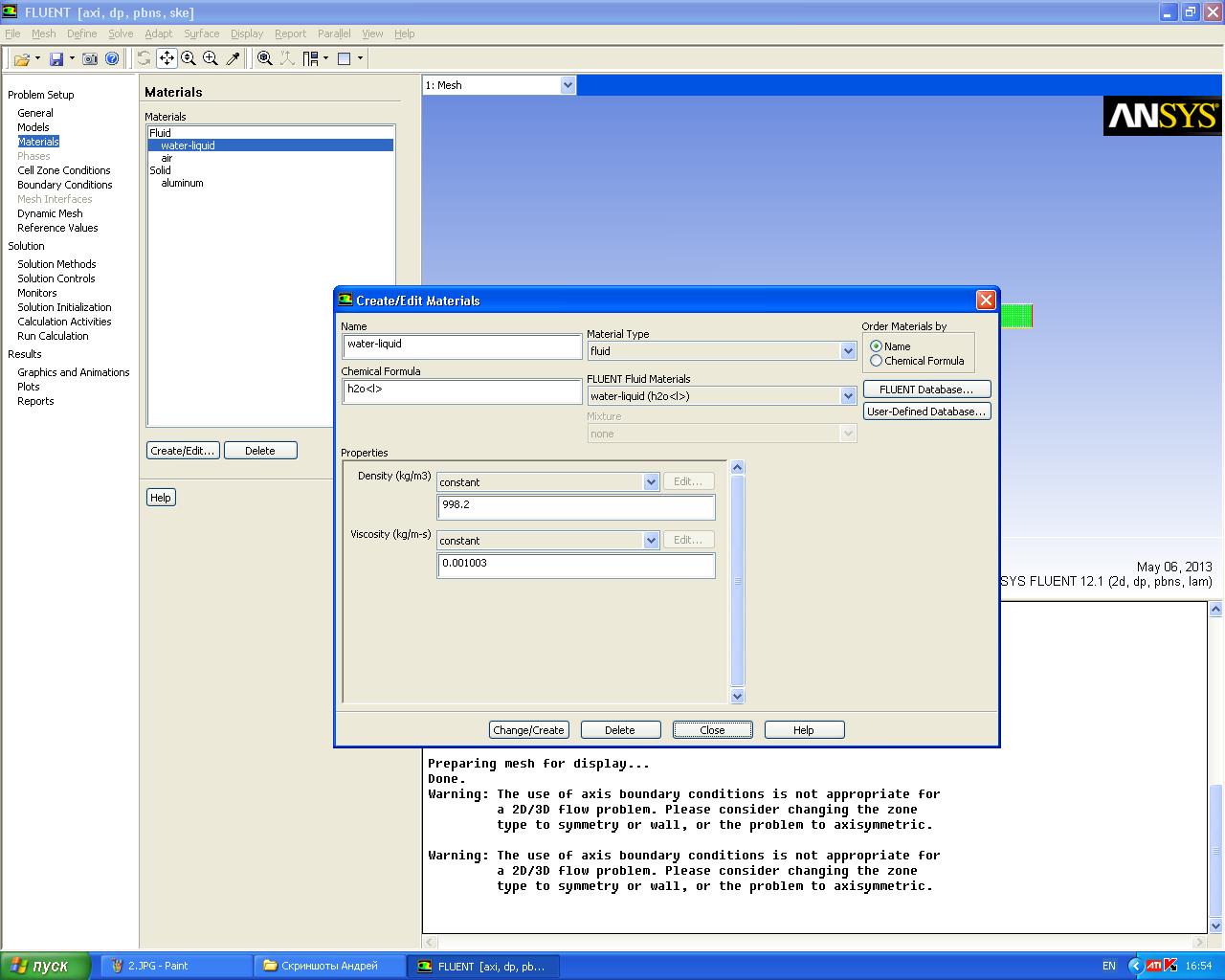This screenshot has height=980, width=1225.
Task: Click the FLUENT Database... button
Action: coord(926,390)
